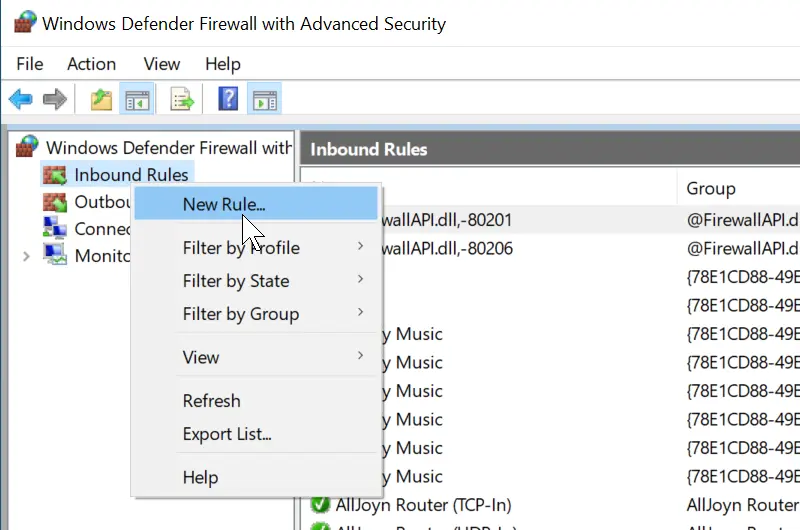
Task: Select Refresh in the context menu
Action: (x=212, y=400)
